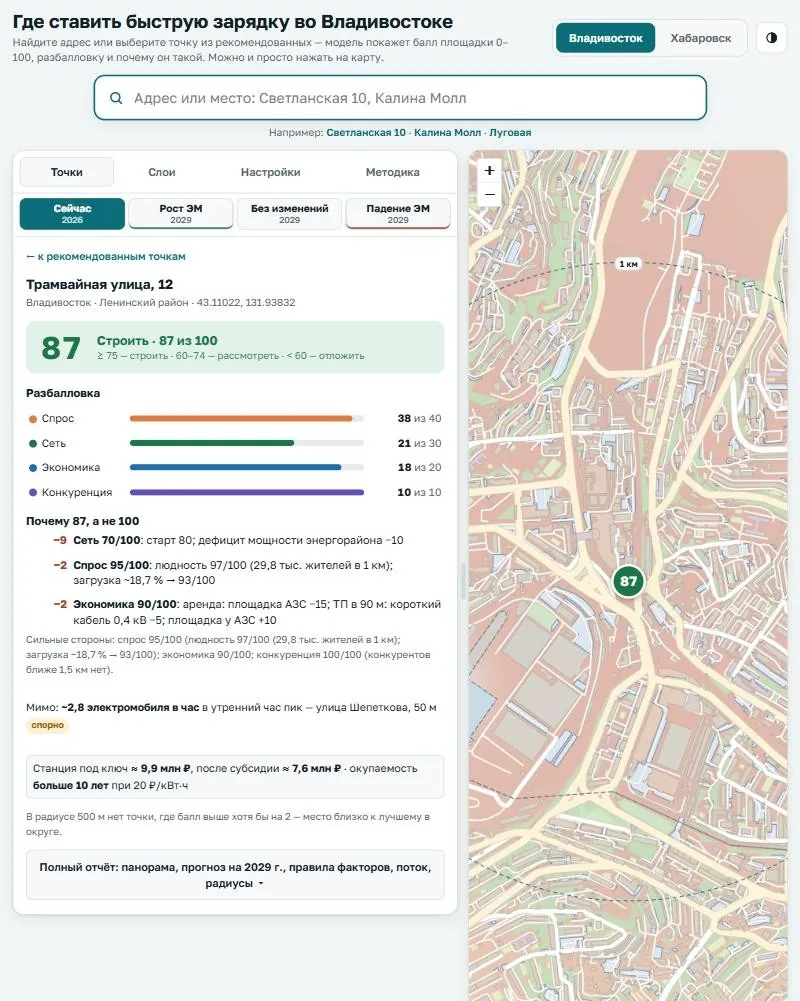Select the Без изменений 2029 scenario
This screenshot has width=800, height=1001.
tap(289, 214)
